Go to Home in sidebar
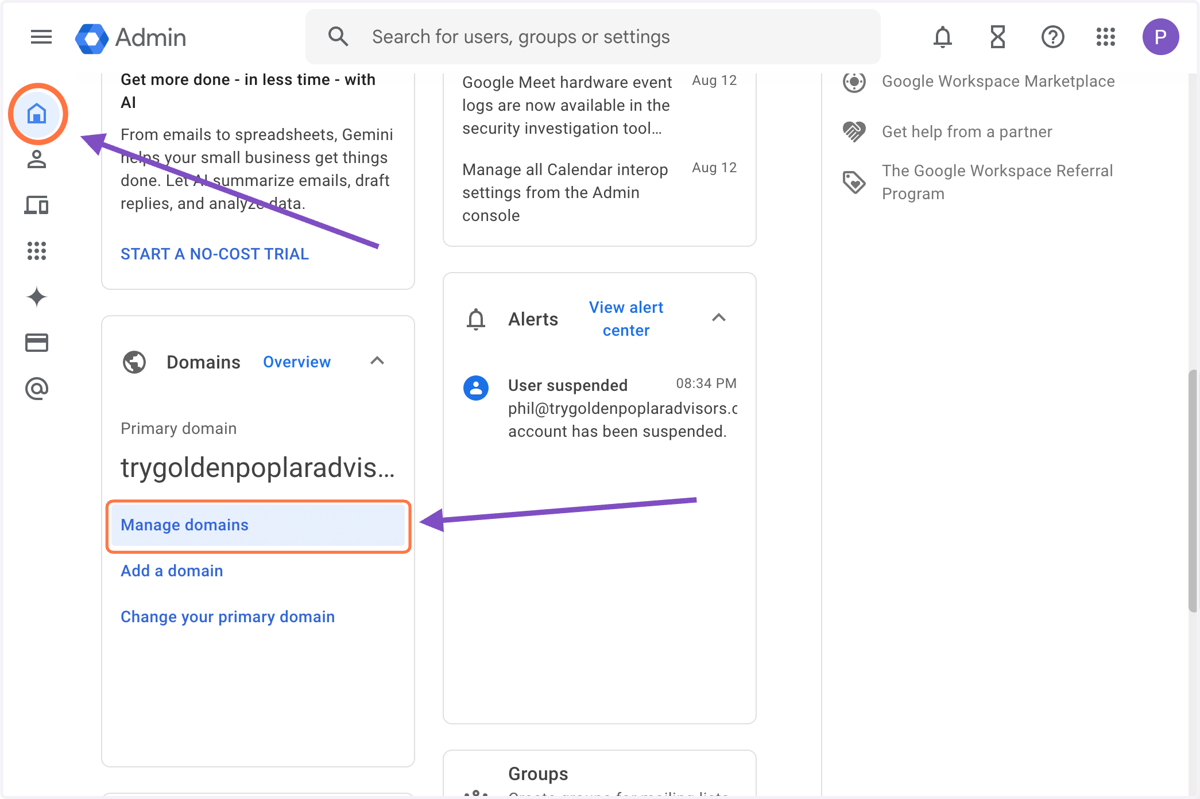This screenshot has width=1200, height=799. click(x=37, y=113)
